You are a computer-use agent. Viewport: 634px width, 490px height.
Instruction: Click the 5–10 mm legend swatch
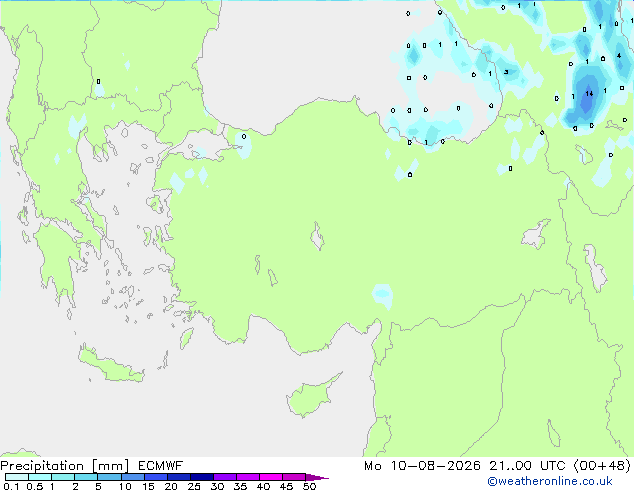point(109,477)
